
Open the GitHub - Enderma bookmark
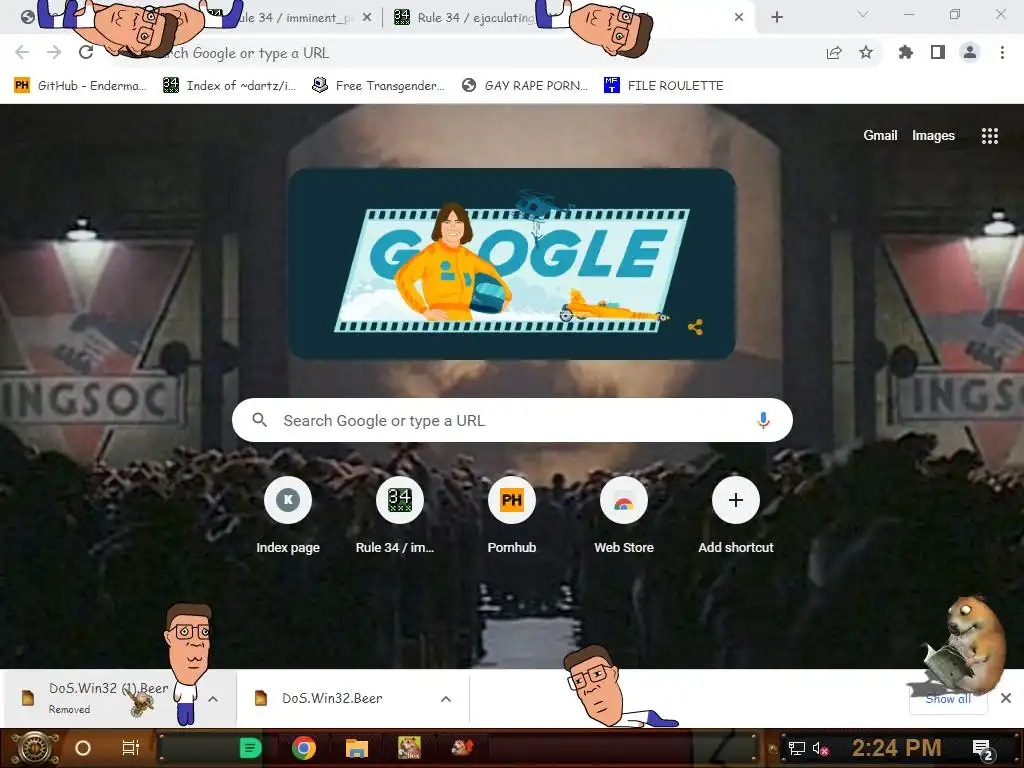pyautogui.click(x=80, y=86)
